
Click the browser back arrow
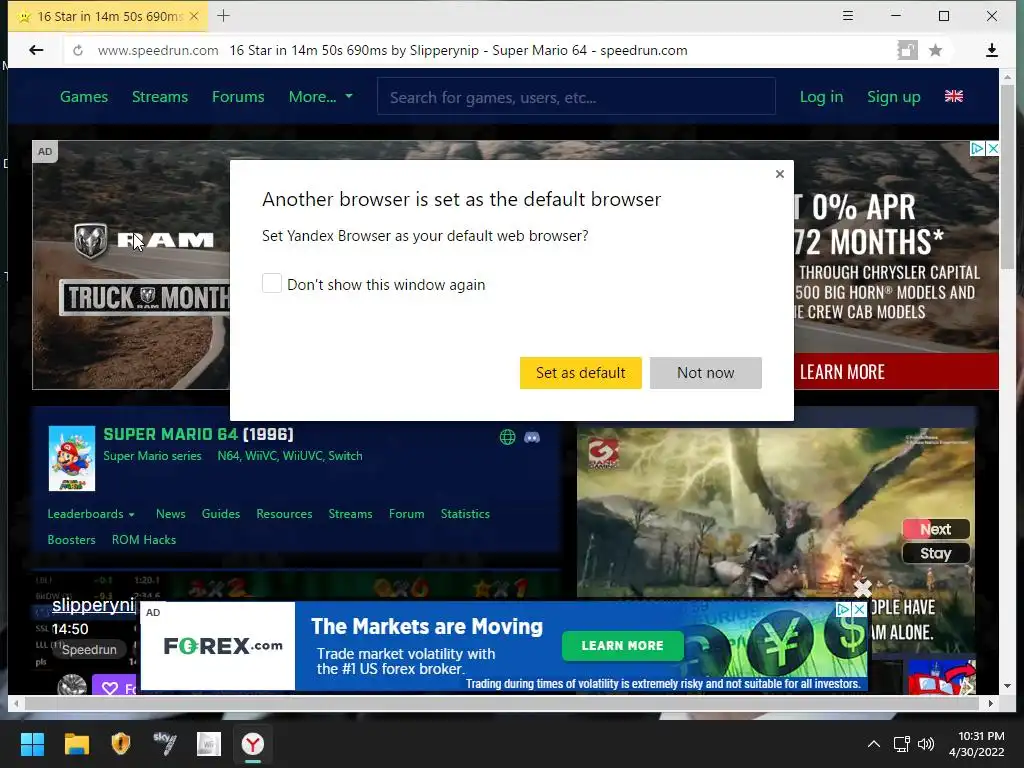point(37,50)
